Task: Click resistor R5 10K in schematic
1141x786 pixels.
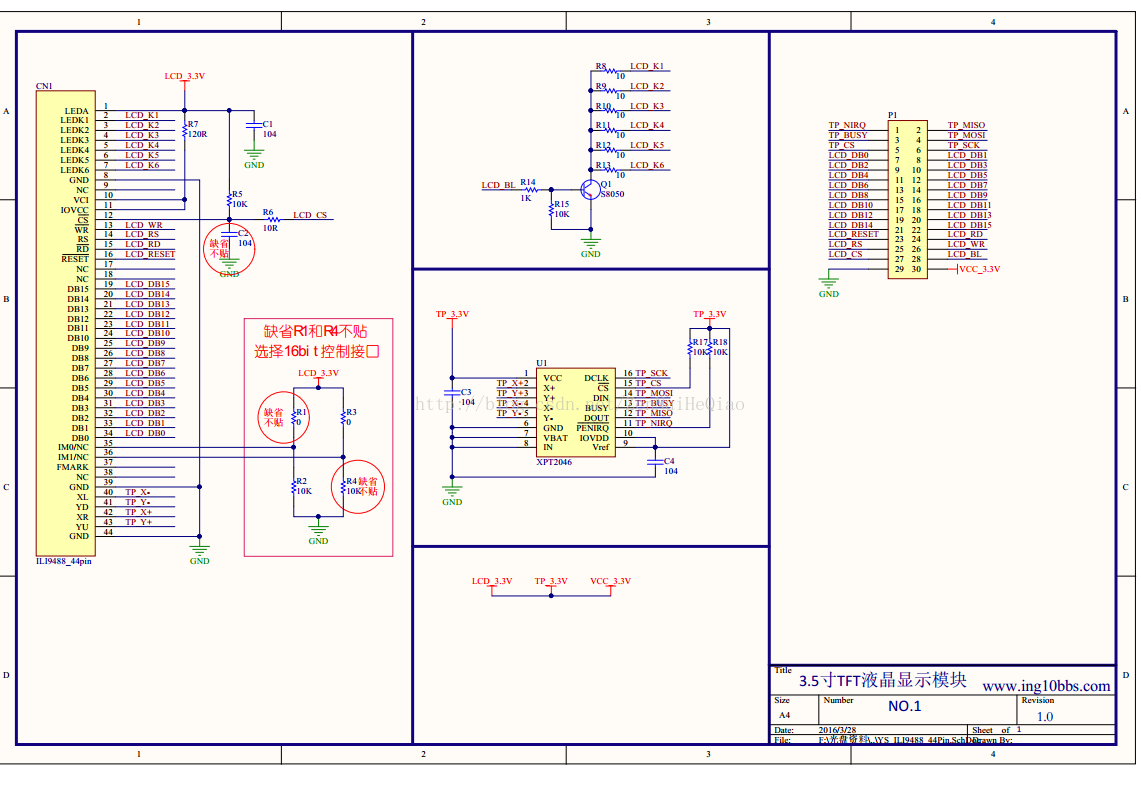Action: coord(229,199)
